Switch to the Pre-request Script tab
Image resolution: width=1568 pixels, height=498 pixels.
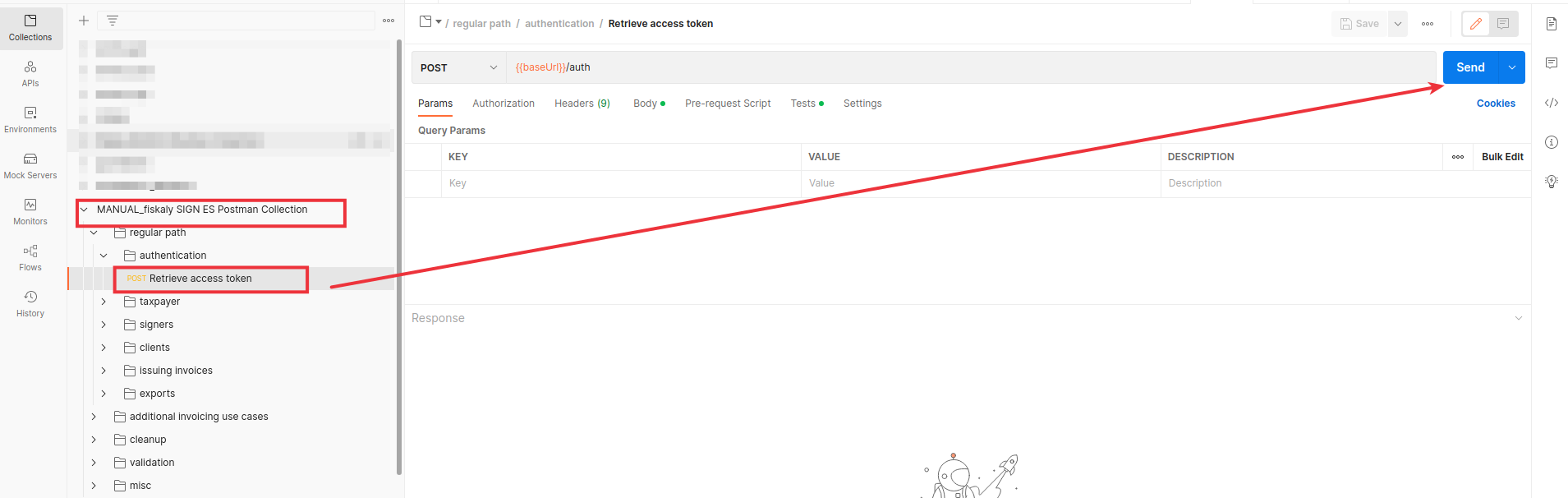[728, 104]
